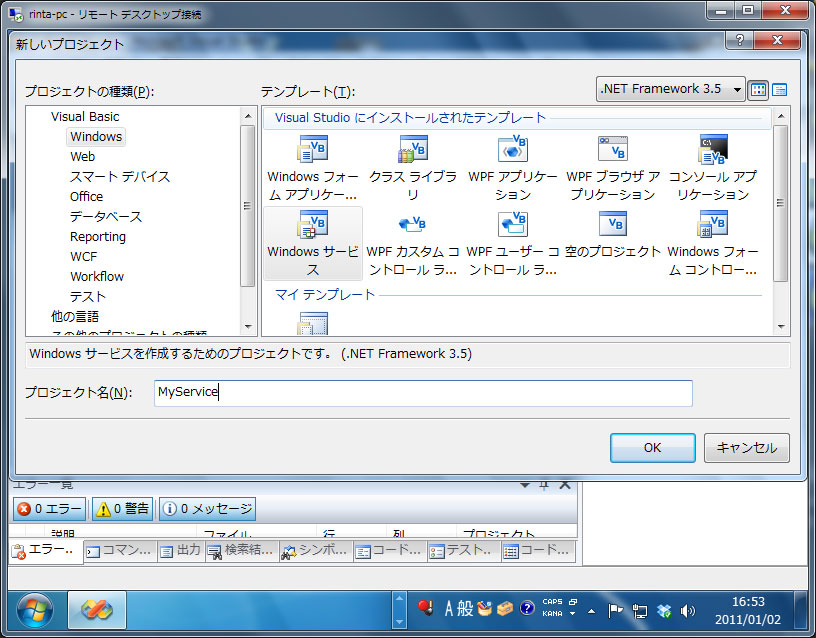816x638 pixels.
Task: Click templates list scrollbar down arrow
Action: point(781,327)
